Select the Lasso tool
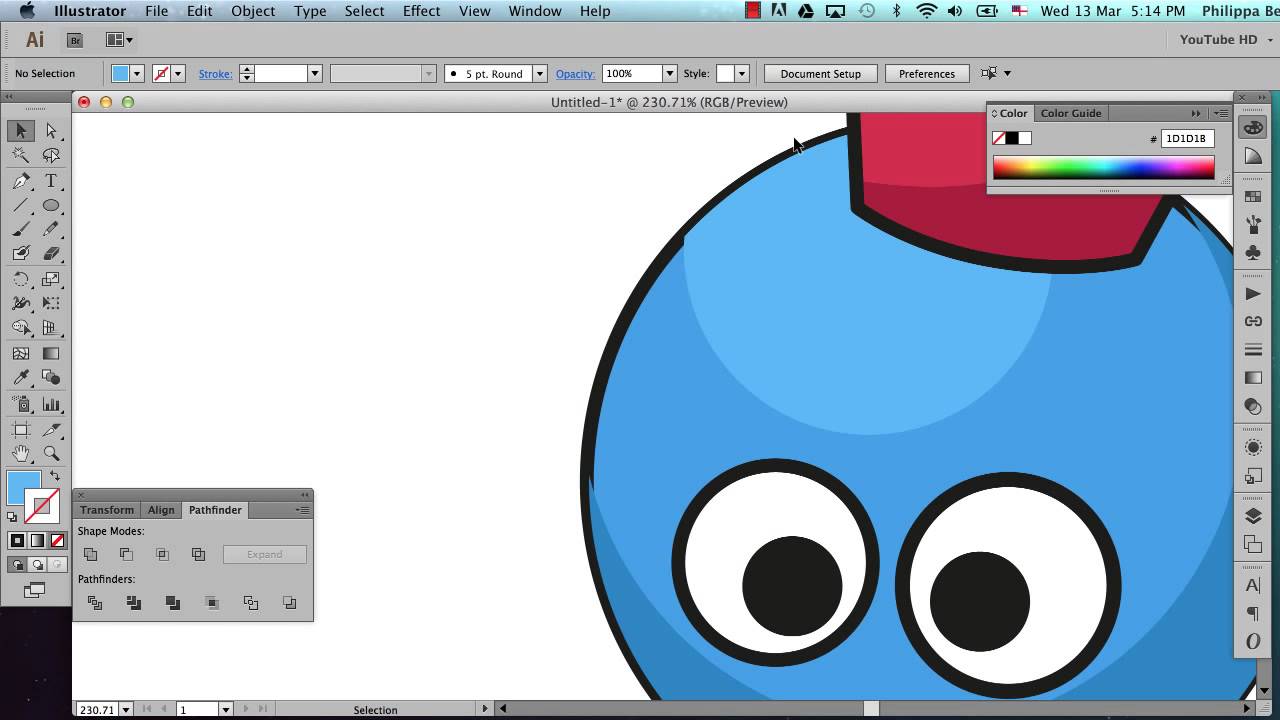 click(51, 155)
